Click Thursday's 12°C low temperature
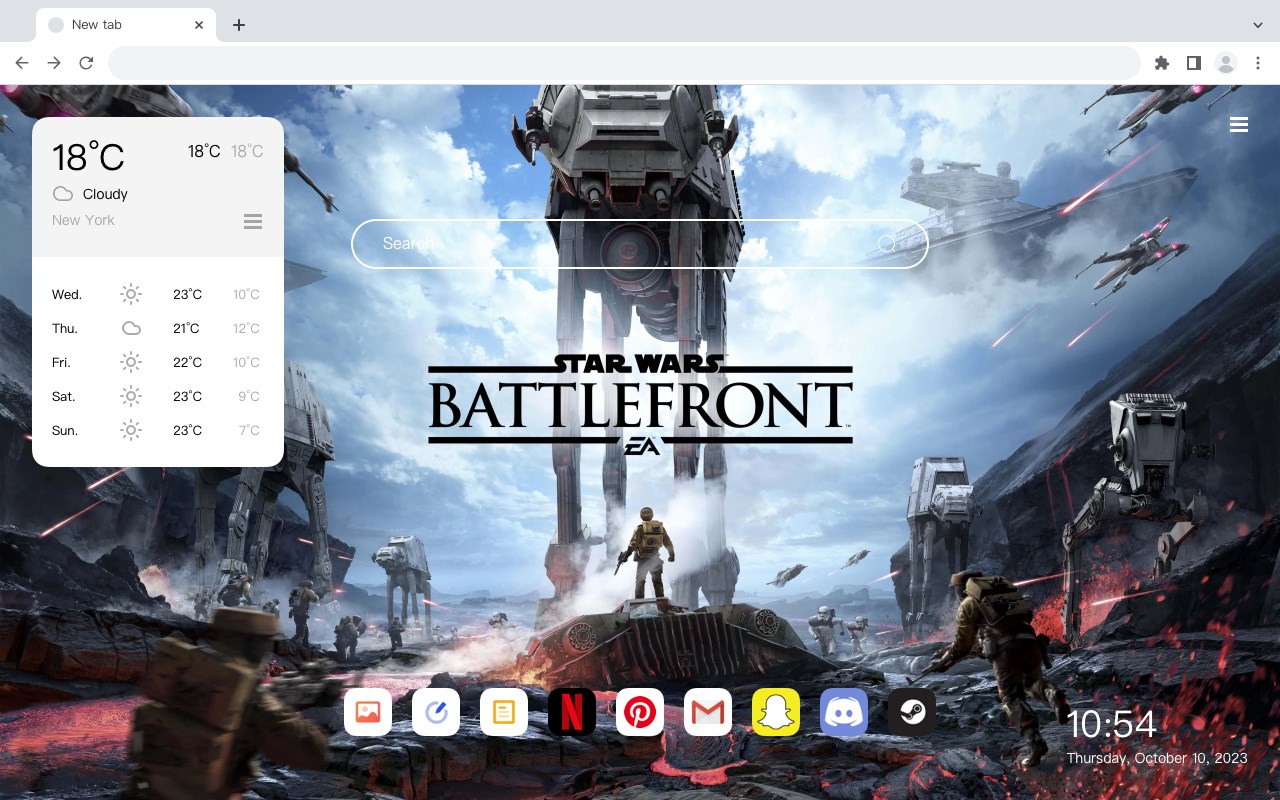The width and height of the screenshot is (1280, 800). pyautogui.click(x=246, y=328)
